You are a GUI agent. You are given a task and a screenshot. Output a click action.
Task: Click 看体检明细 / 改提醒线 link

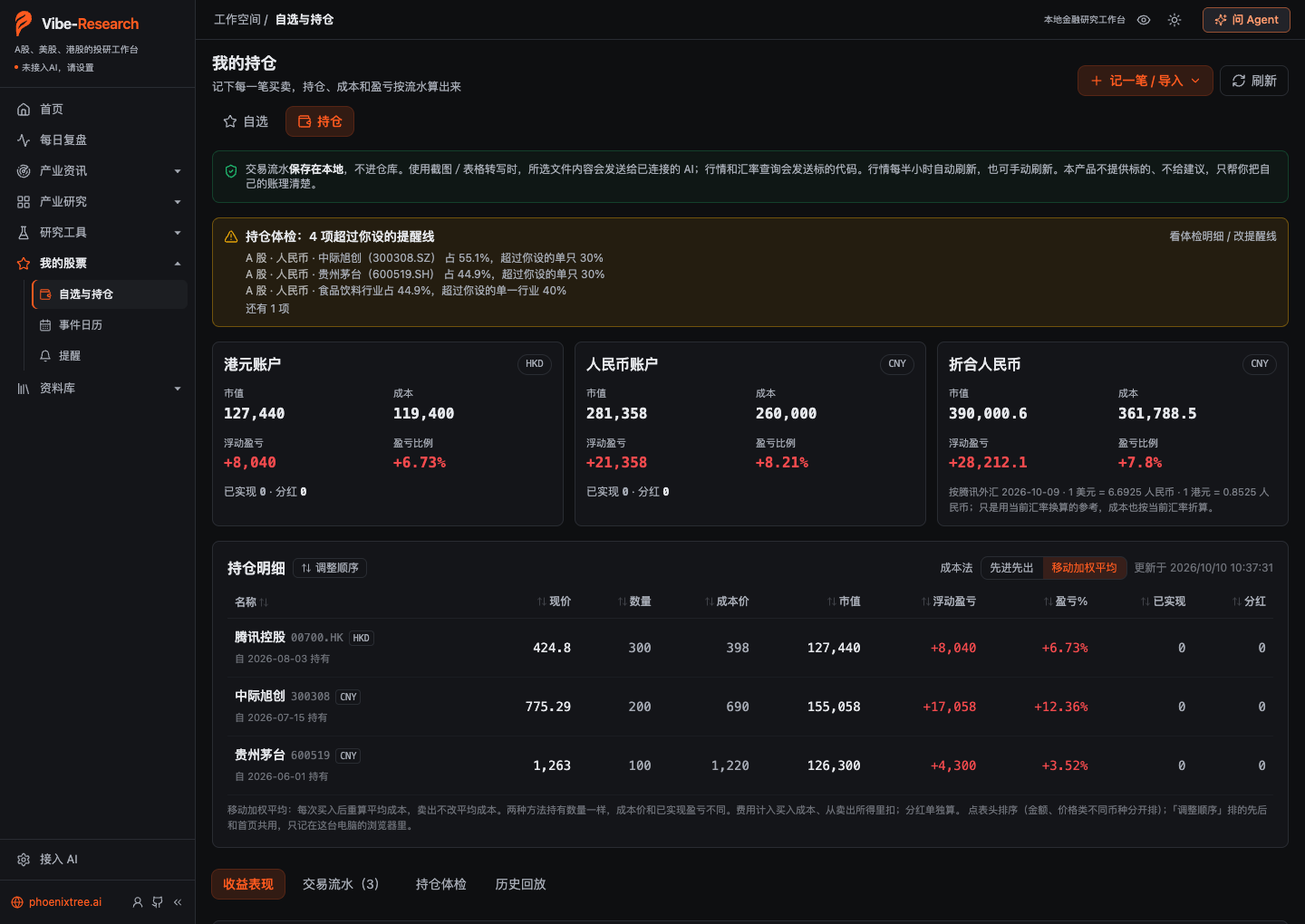(1223, 236)
